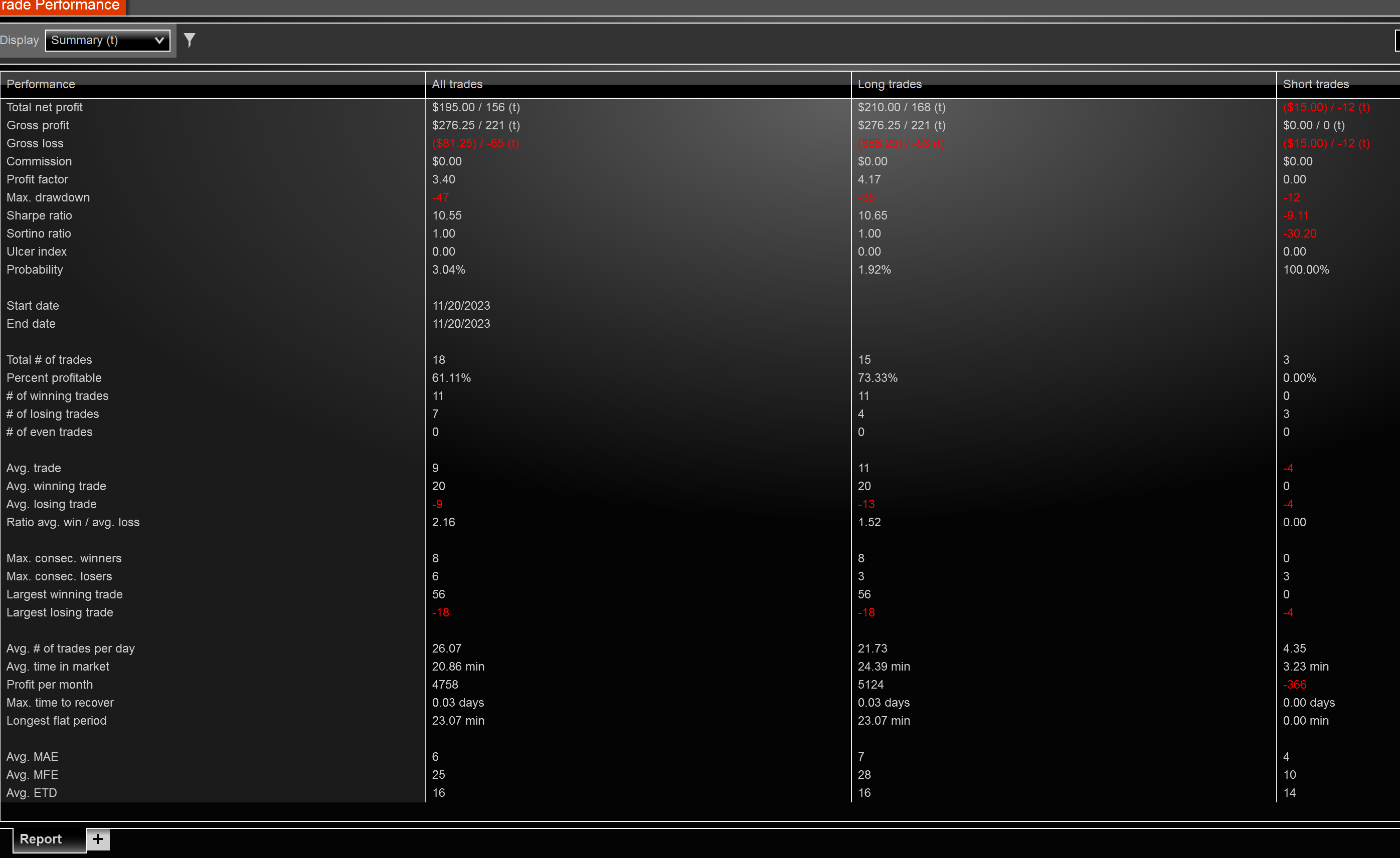1400x858 pixels.
Task: Click the Long trades column header
Action: coord(1064,84)
